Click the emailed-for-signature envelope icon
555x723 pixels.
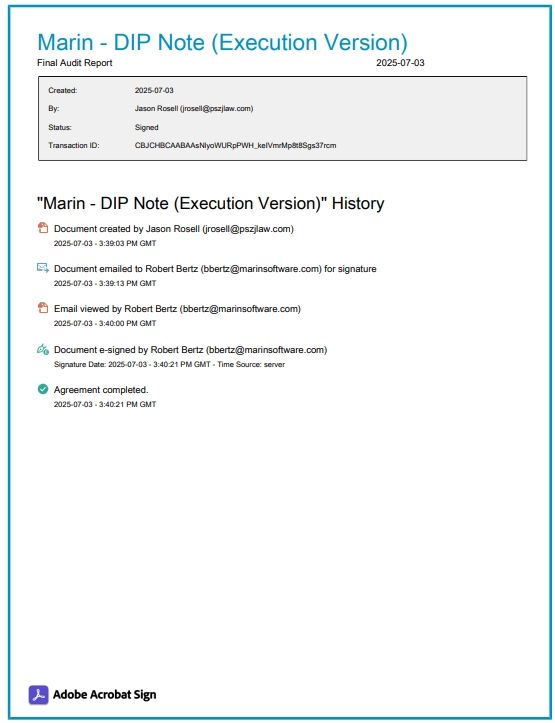click(43, 268)
